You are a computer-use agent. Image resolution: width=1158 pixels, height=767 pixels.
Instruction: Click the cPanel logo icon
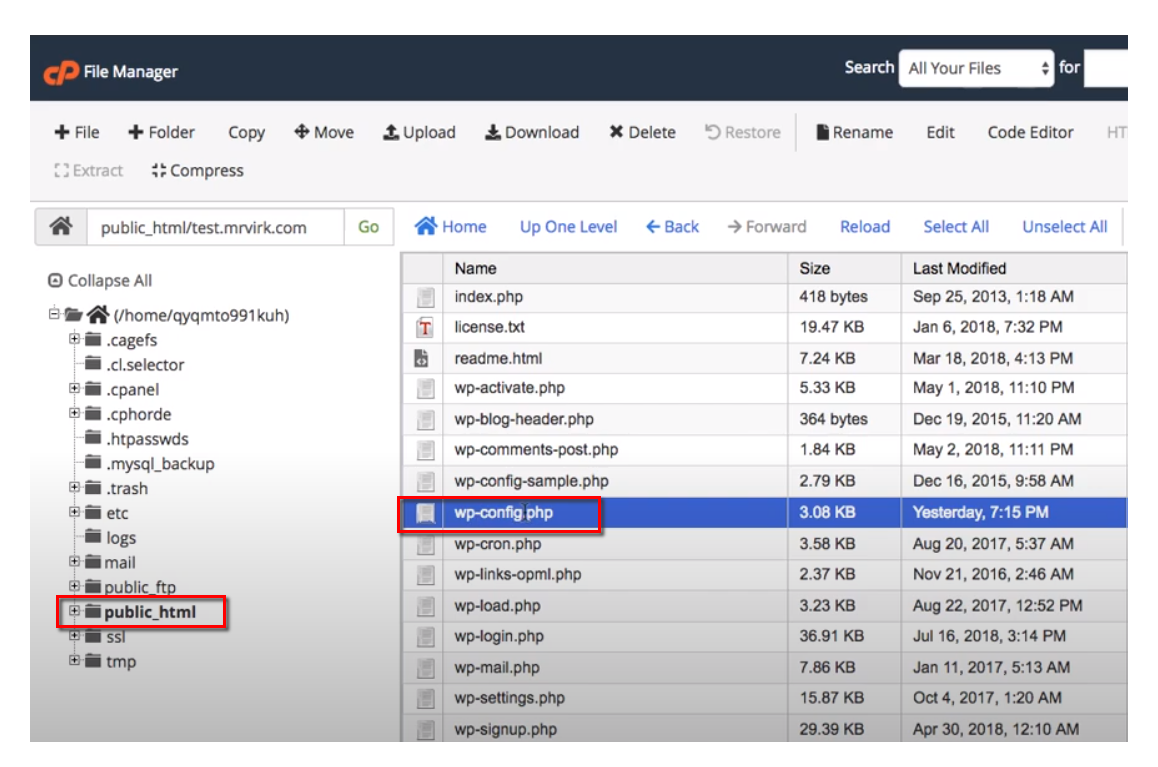(x=61, y=72)
